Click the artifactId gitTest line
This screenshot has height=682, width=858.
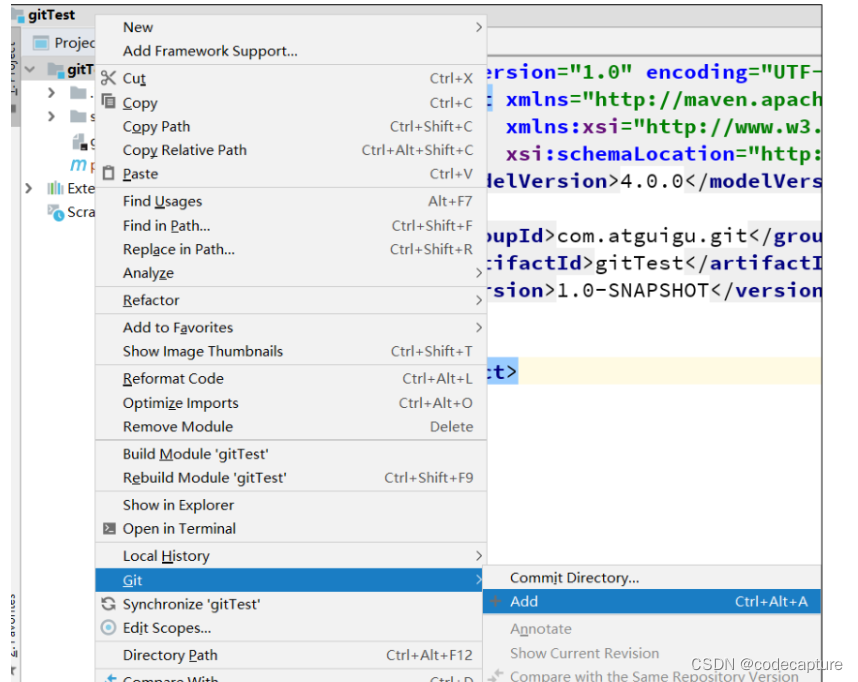(x=654, y=263)
